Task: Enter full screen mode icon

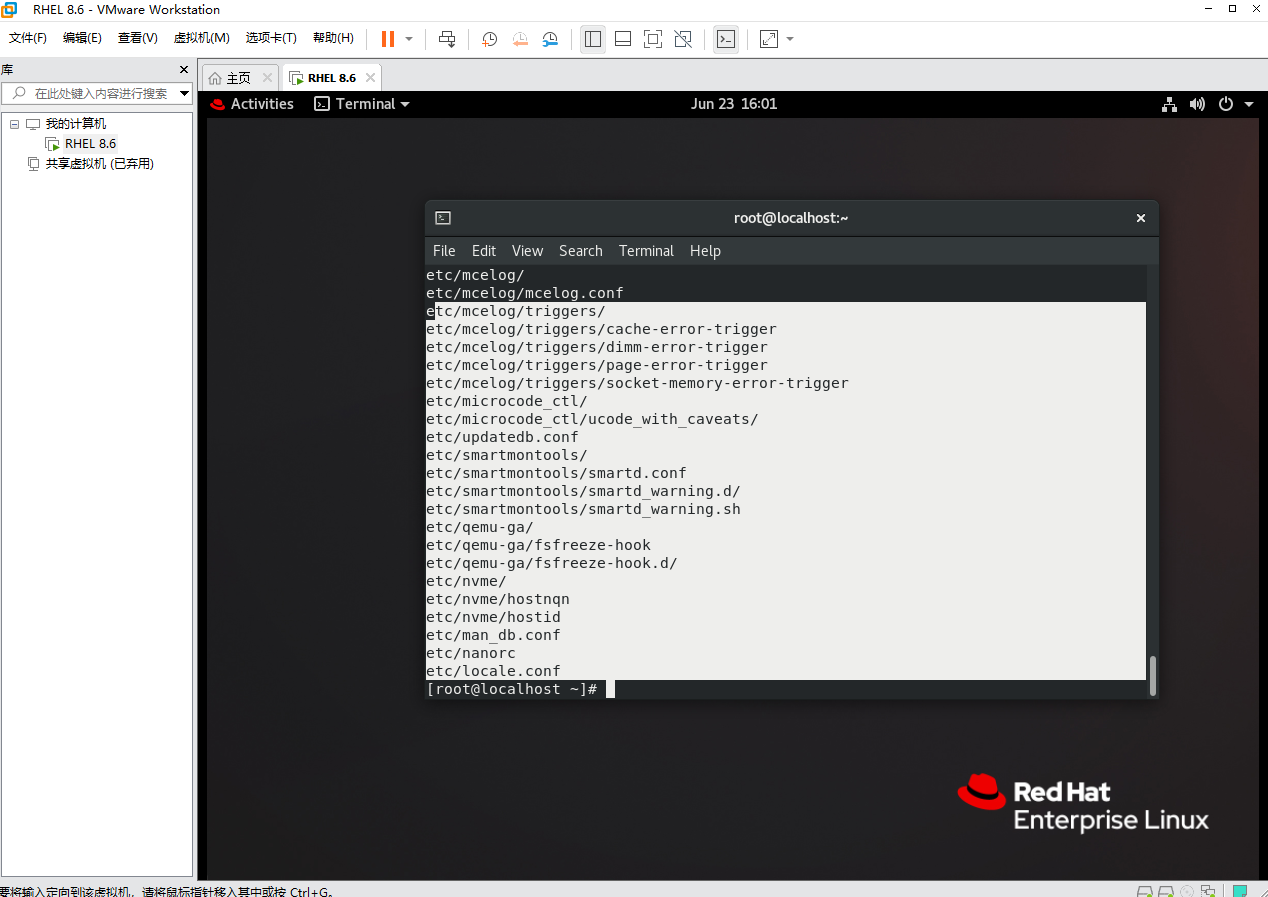Action: pyautogui.click(x=653, y=39)
